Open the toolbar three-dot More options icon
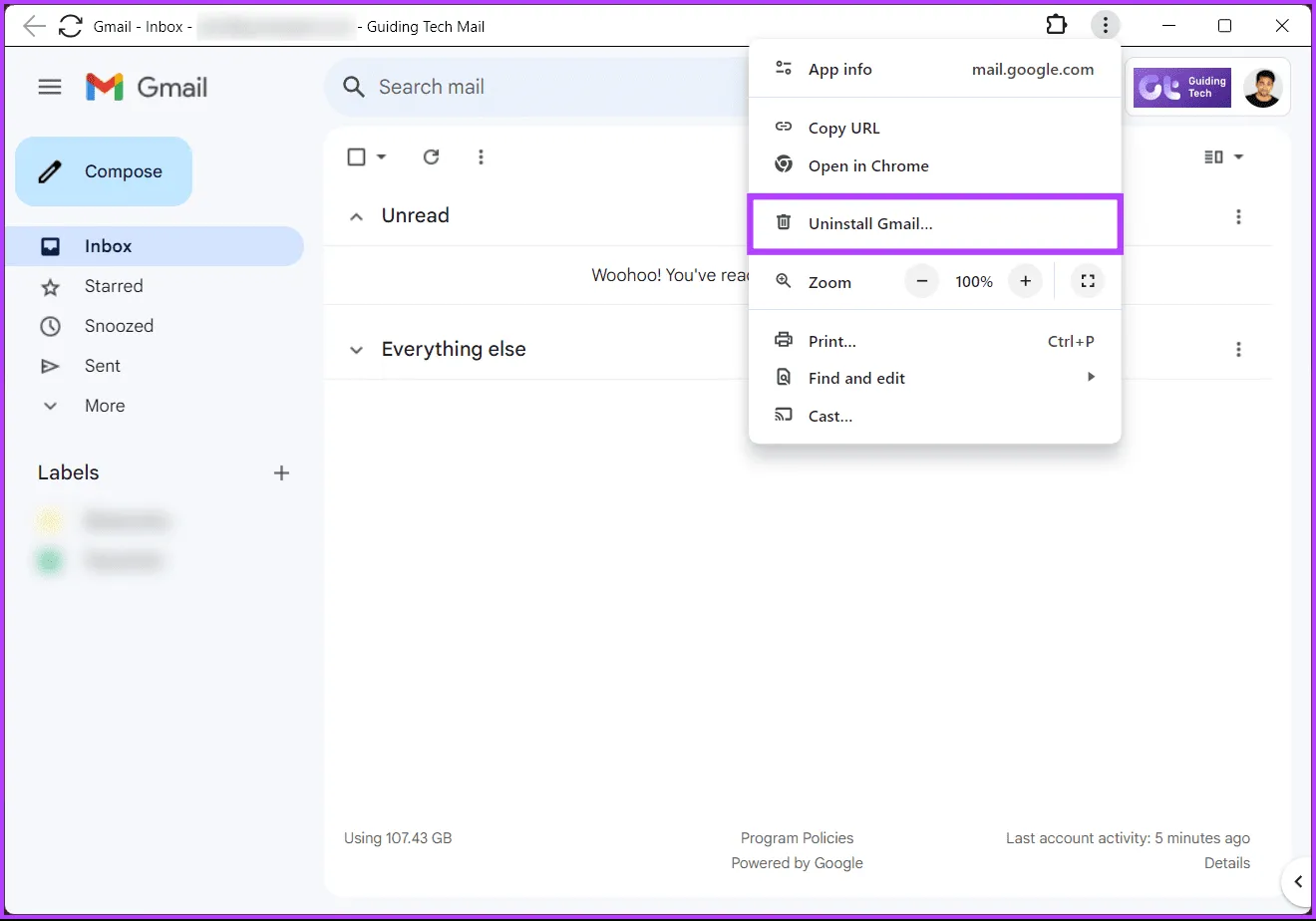This screenshot has height=921, width=1316. [481, 156]
